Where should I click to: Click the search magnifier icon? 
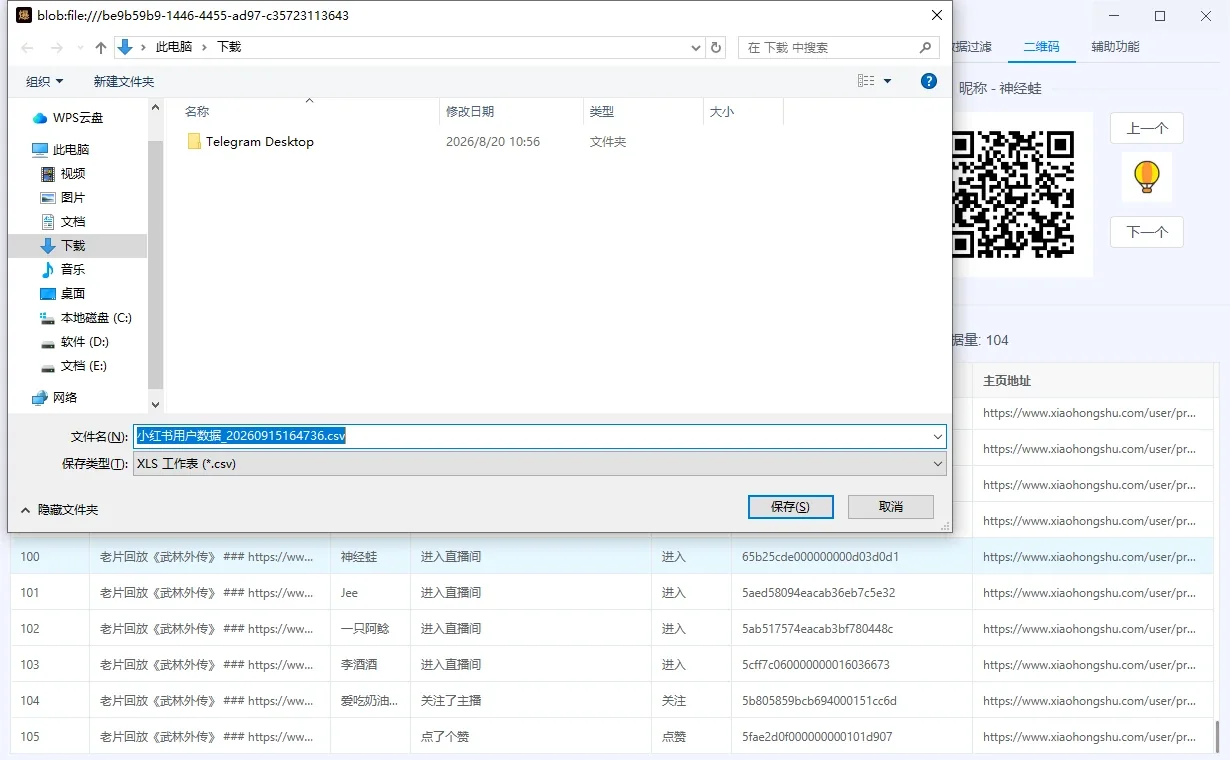tap(926, 47)
